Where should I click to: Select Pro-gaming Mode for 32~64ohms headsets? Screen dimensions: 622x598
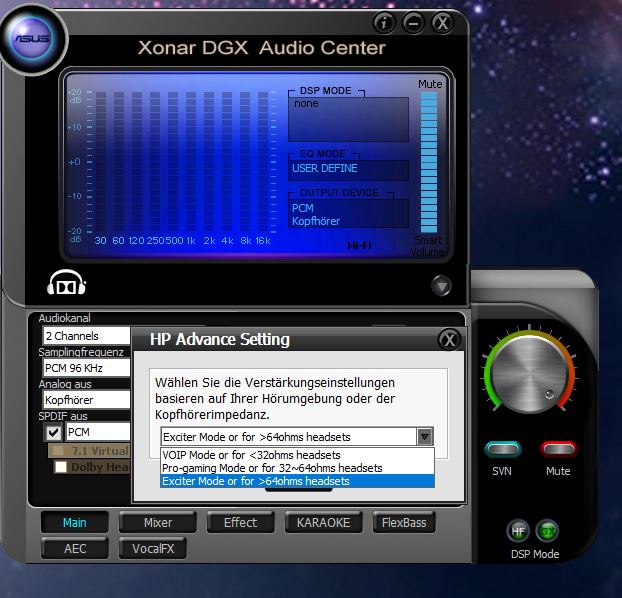pos(297,468)
